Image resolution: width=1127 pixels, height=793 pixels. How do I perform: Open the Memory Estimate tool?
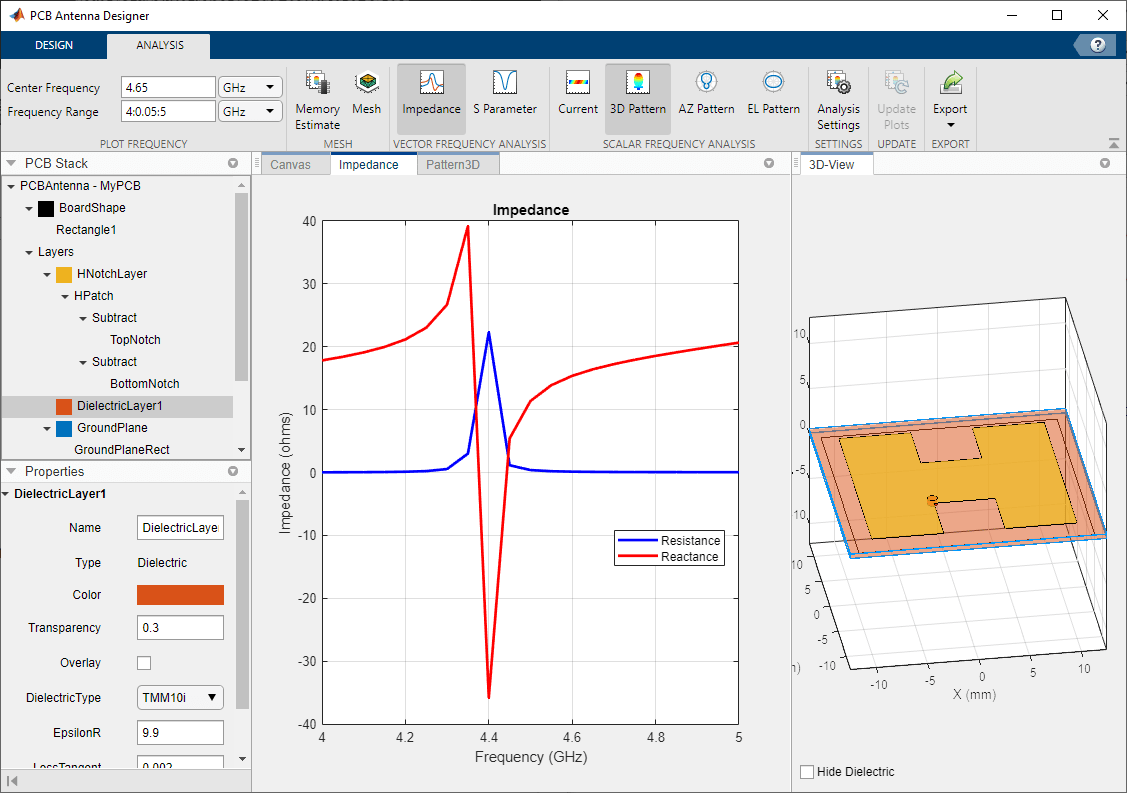[x=317, y=99]
